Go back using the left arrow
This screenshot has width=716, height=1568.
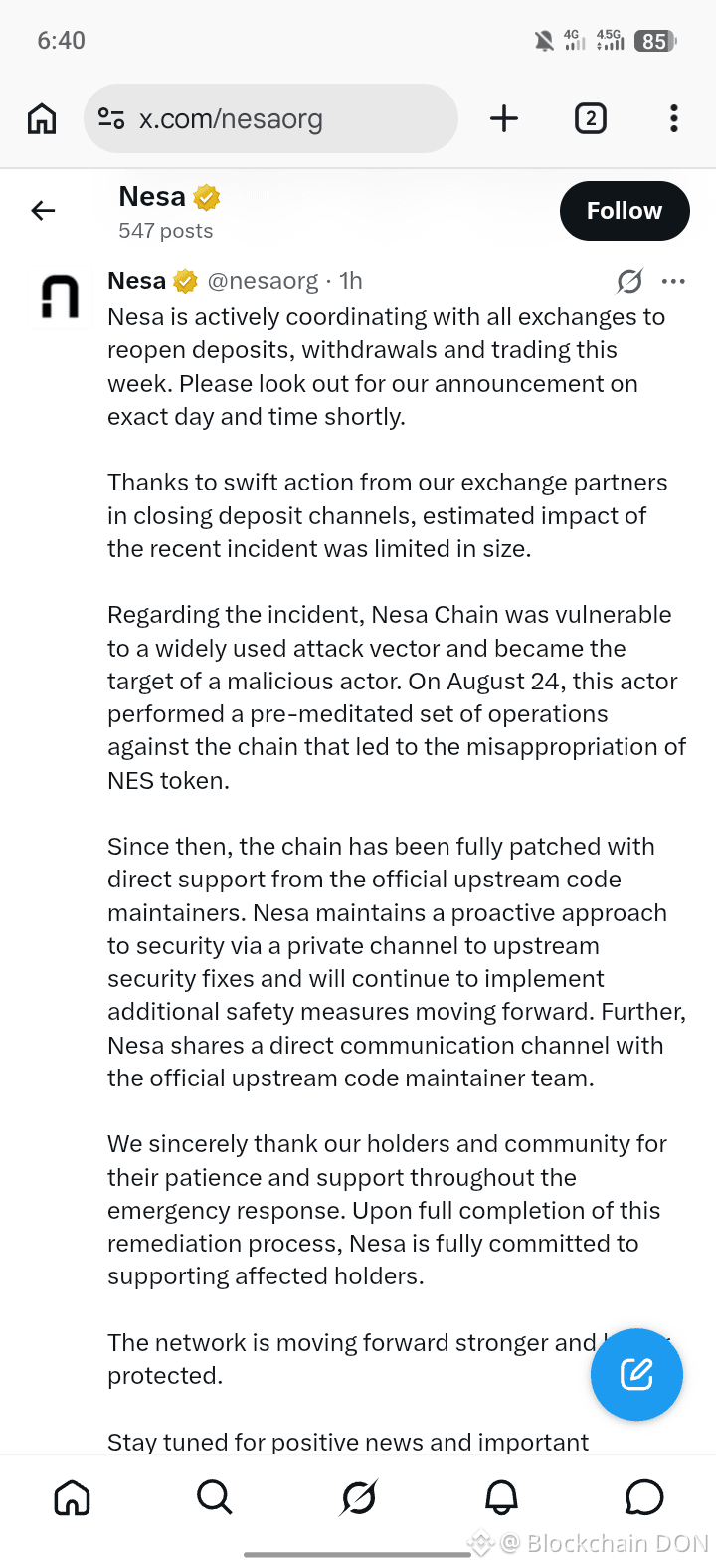[43, 210]
